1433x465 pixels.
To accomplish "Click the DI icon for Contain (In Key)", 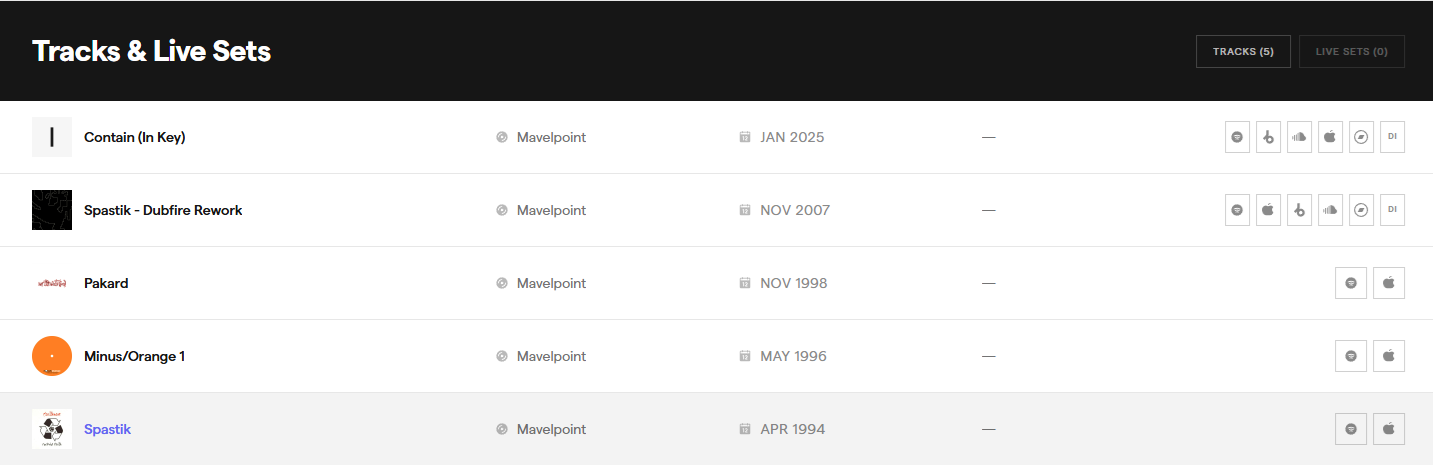I will tap(1392, 137).
